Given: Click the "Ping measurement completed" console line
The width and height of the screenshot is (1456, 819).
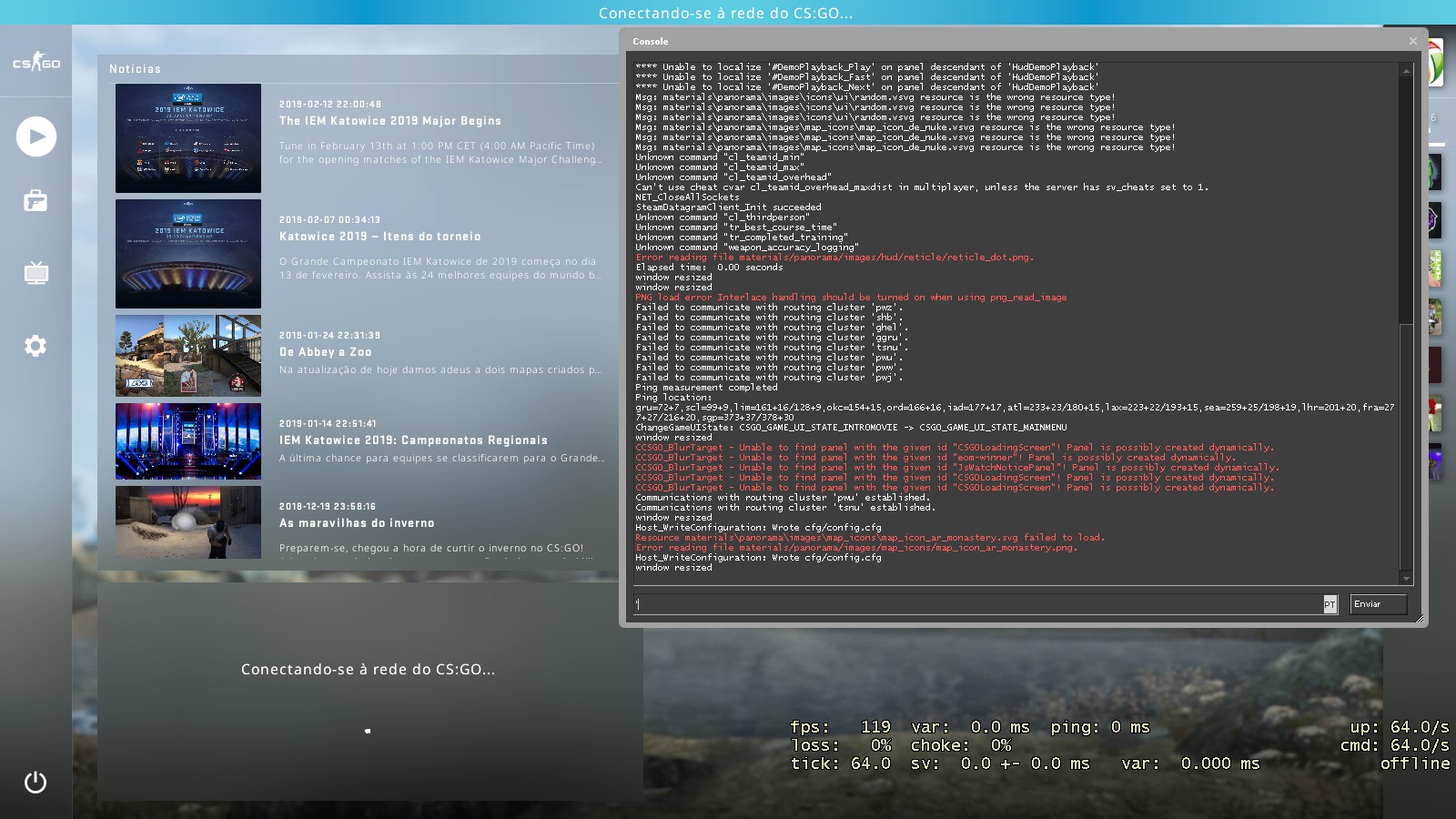Looking at the screenshot, I should 706,388.
